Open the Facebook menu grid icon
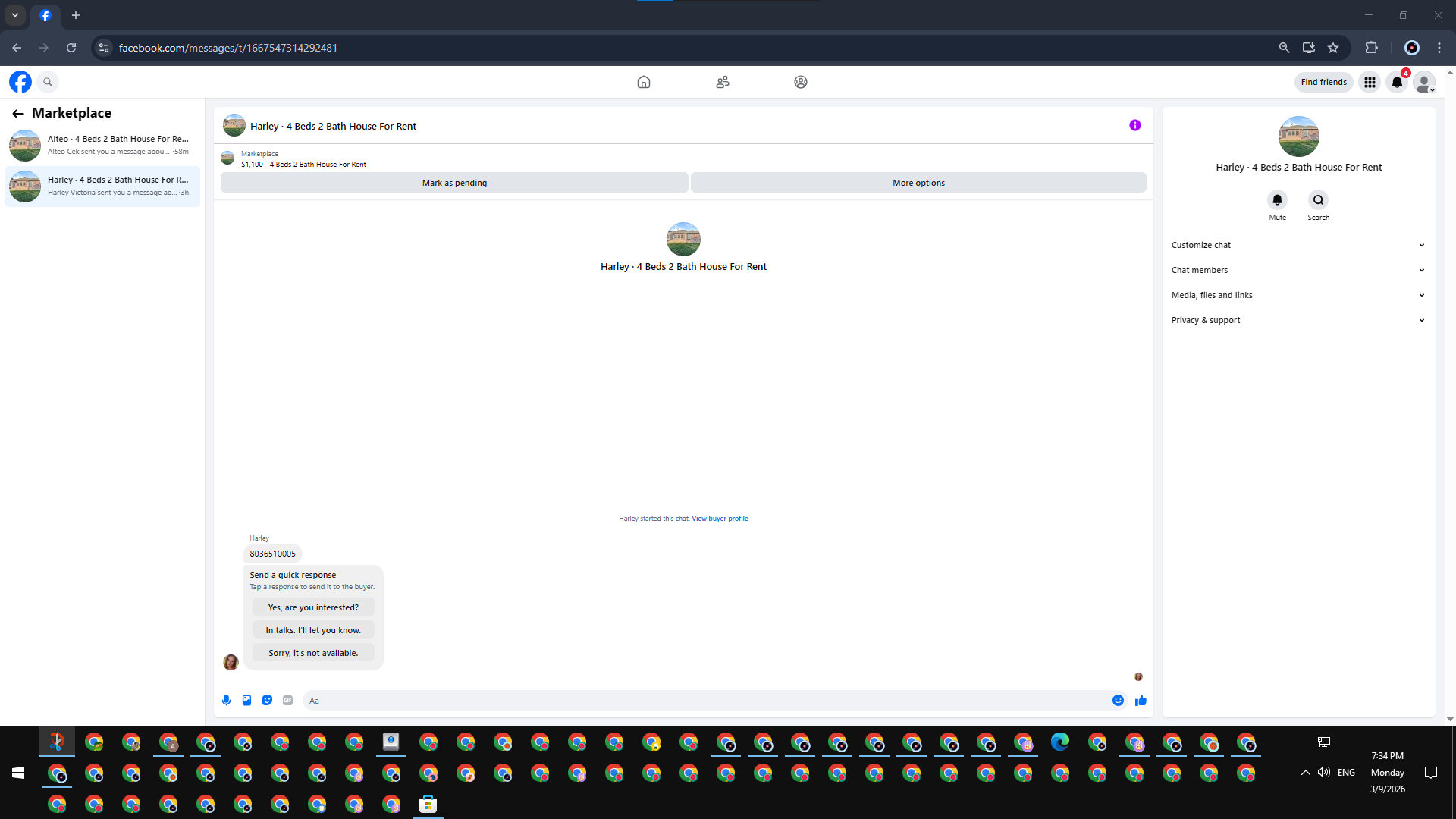 (1370, 82)
